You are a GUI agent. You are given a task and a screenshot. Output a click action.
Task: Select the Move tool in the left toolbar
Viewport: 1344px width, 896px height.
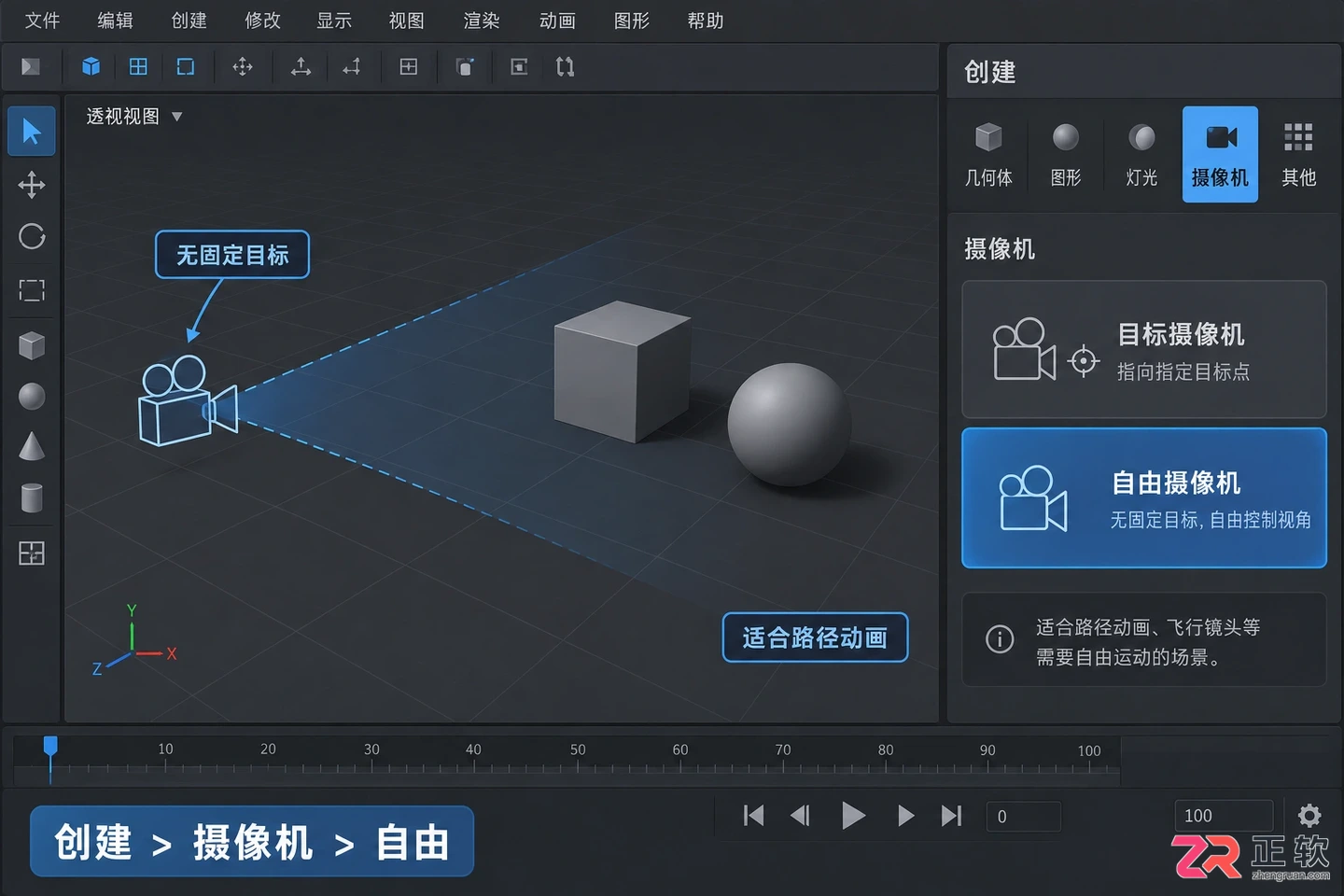click(x=32, y=185)
